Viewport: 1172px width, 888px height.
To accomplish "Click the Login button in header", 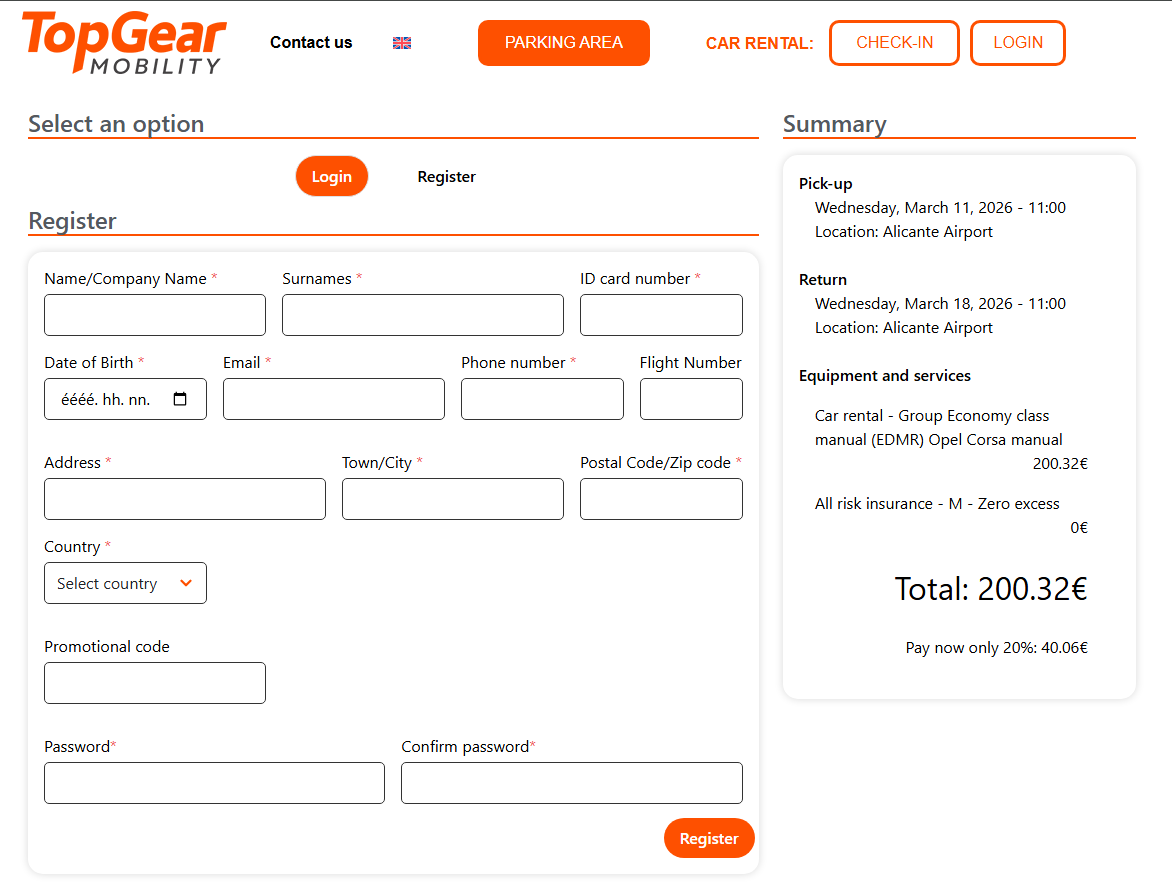I will click(1017, 43).
